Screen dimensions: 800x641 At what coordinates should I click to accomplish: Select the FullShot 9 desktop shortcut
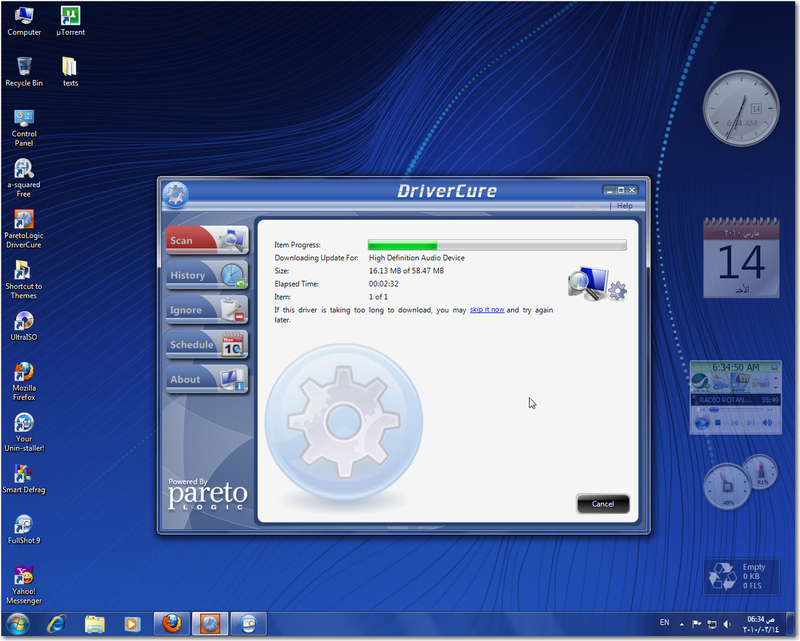(23, 530)
